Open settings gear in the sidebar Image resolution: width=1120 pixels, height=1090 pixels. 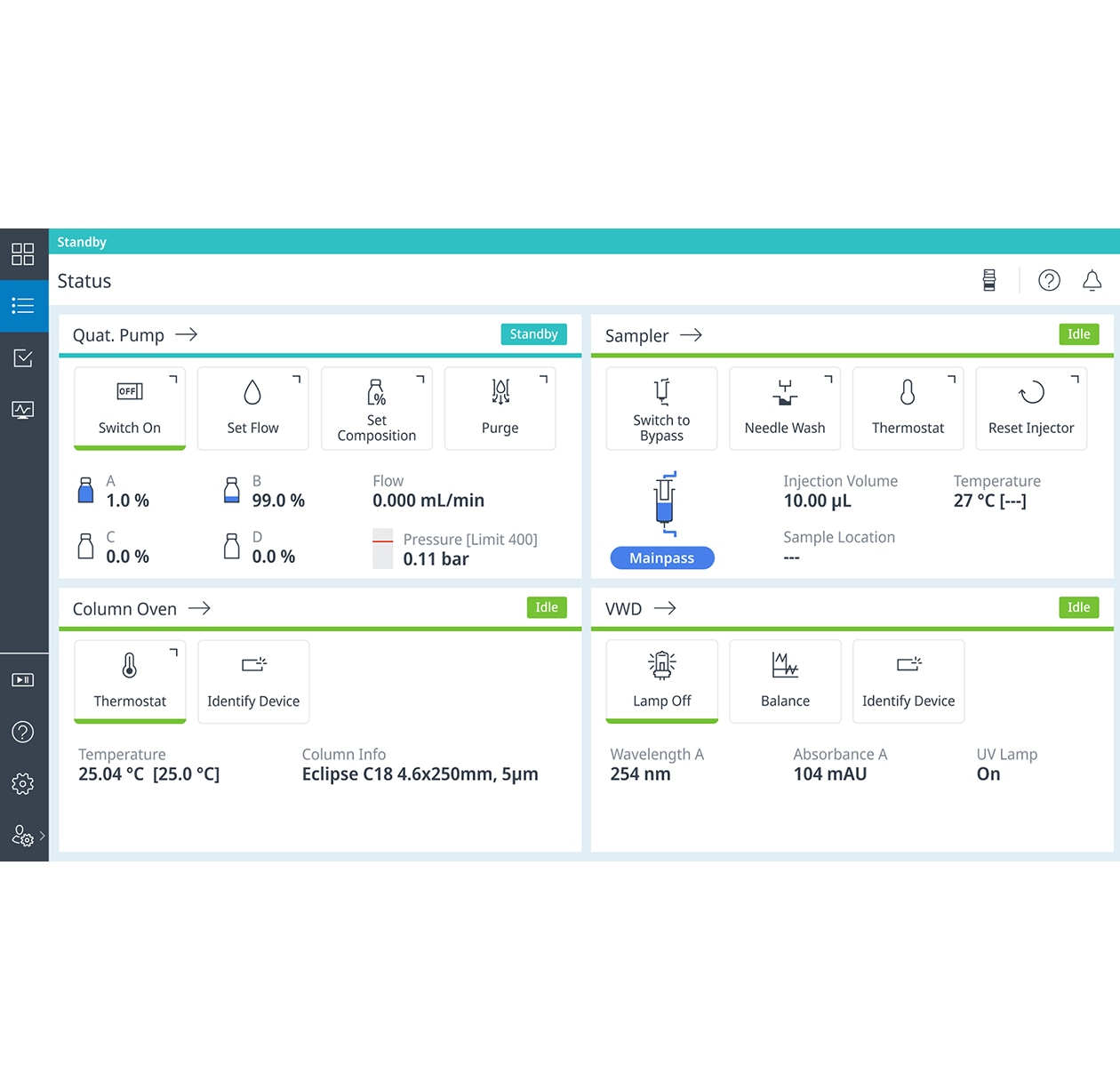[x=23, y=783]
